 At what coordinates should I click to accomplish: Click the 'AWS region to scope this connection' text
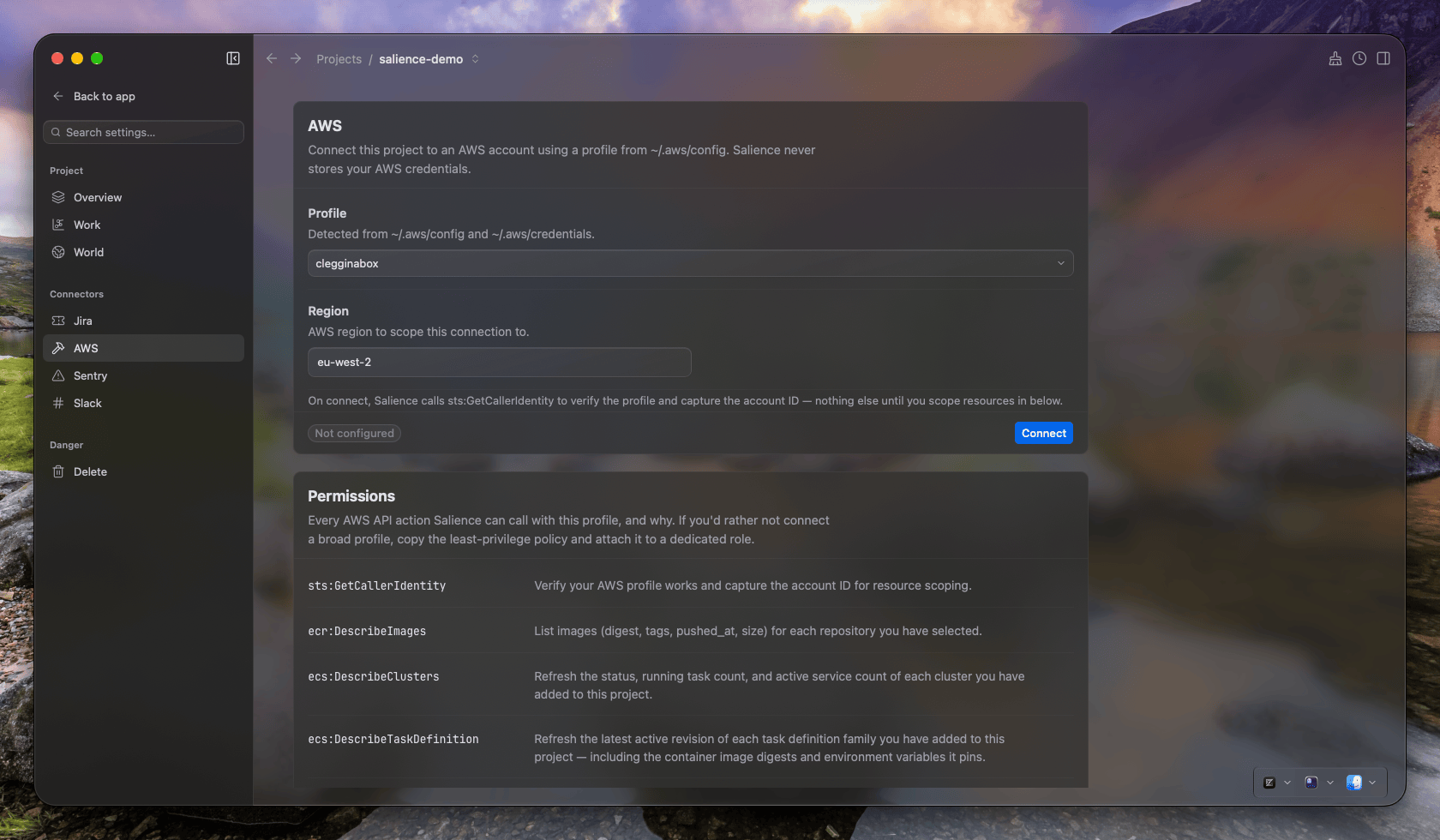coord(418,332)
